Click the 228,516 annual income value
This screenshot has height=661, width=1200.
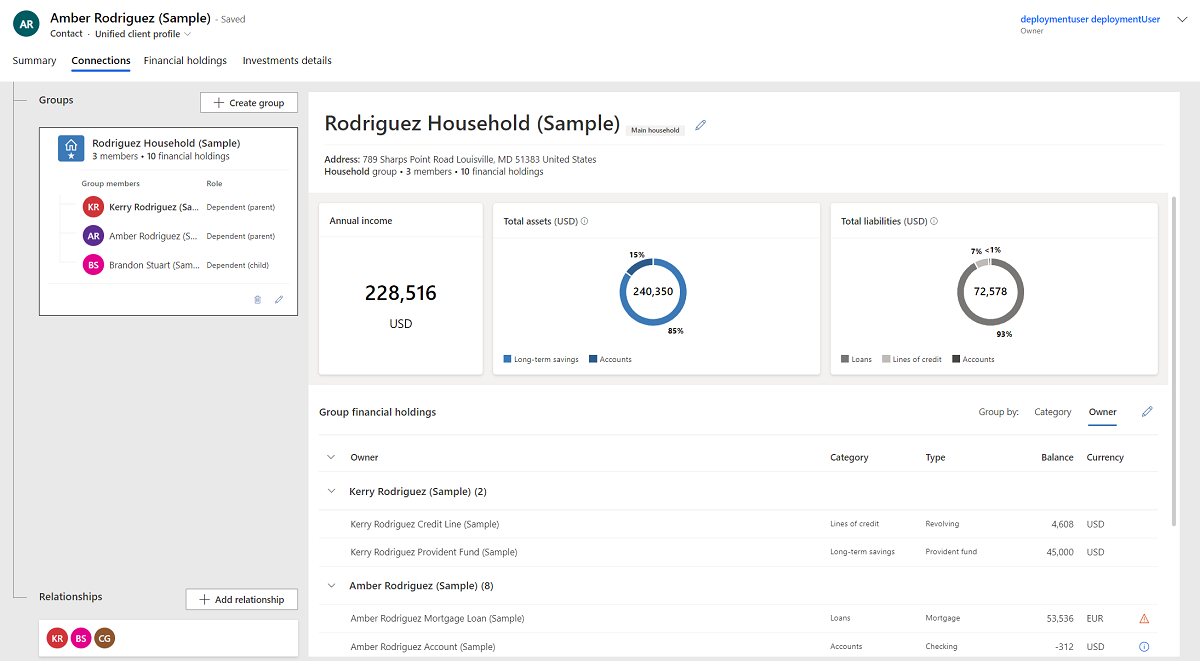click(400, 293)
